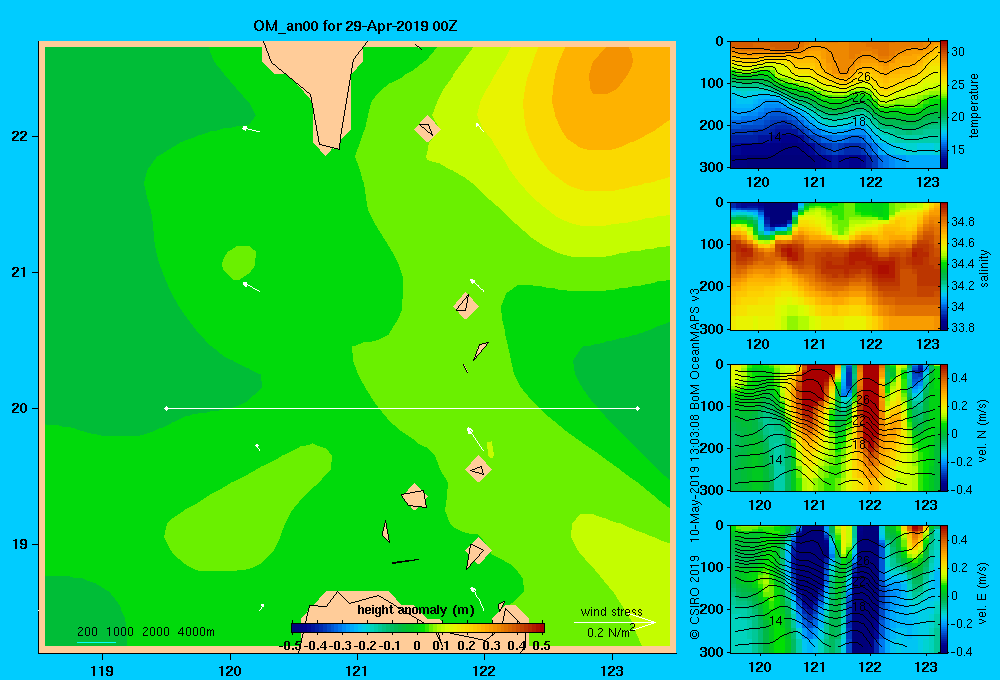Open the vel. N velocity section panel
Image resolution: width=1000 pixels, height=680 pixels.
coord(834,427)
